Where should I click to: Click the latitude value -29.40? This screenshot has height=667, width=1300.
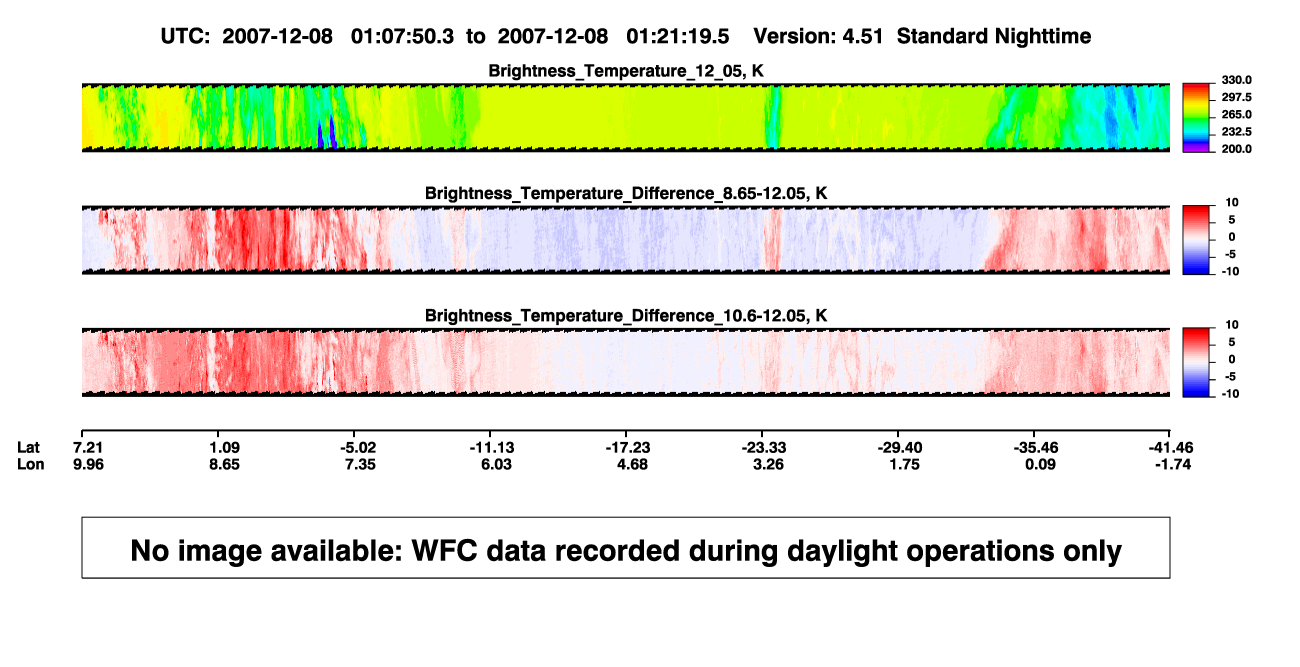click(x=899, y=446)
